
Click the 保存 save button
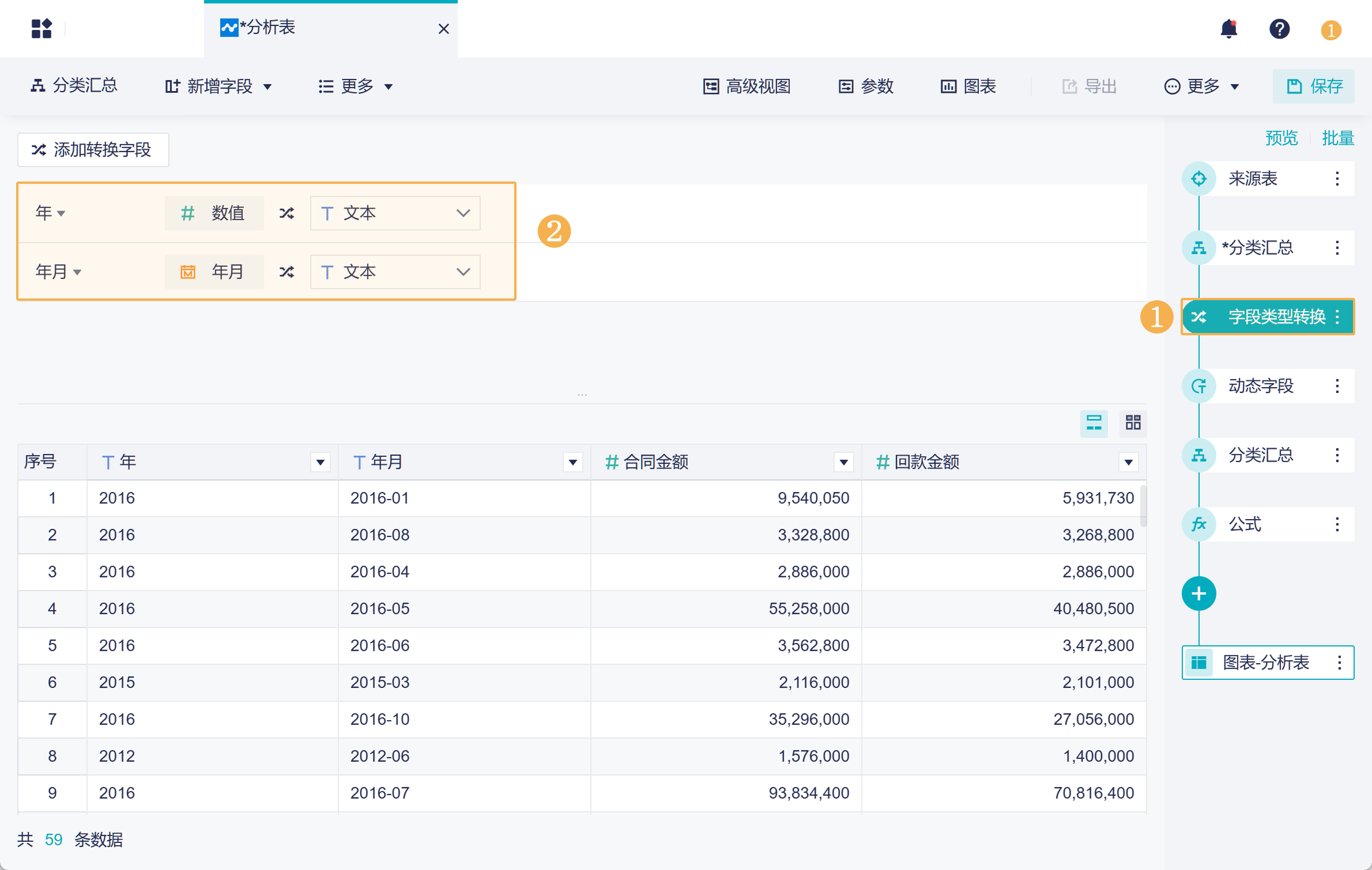[1314, 86]
